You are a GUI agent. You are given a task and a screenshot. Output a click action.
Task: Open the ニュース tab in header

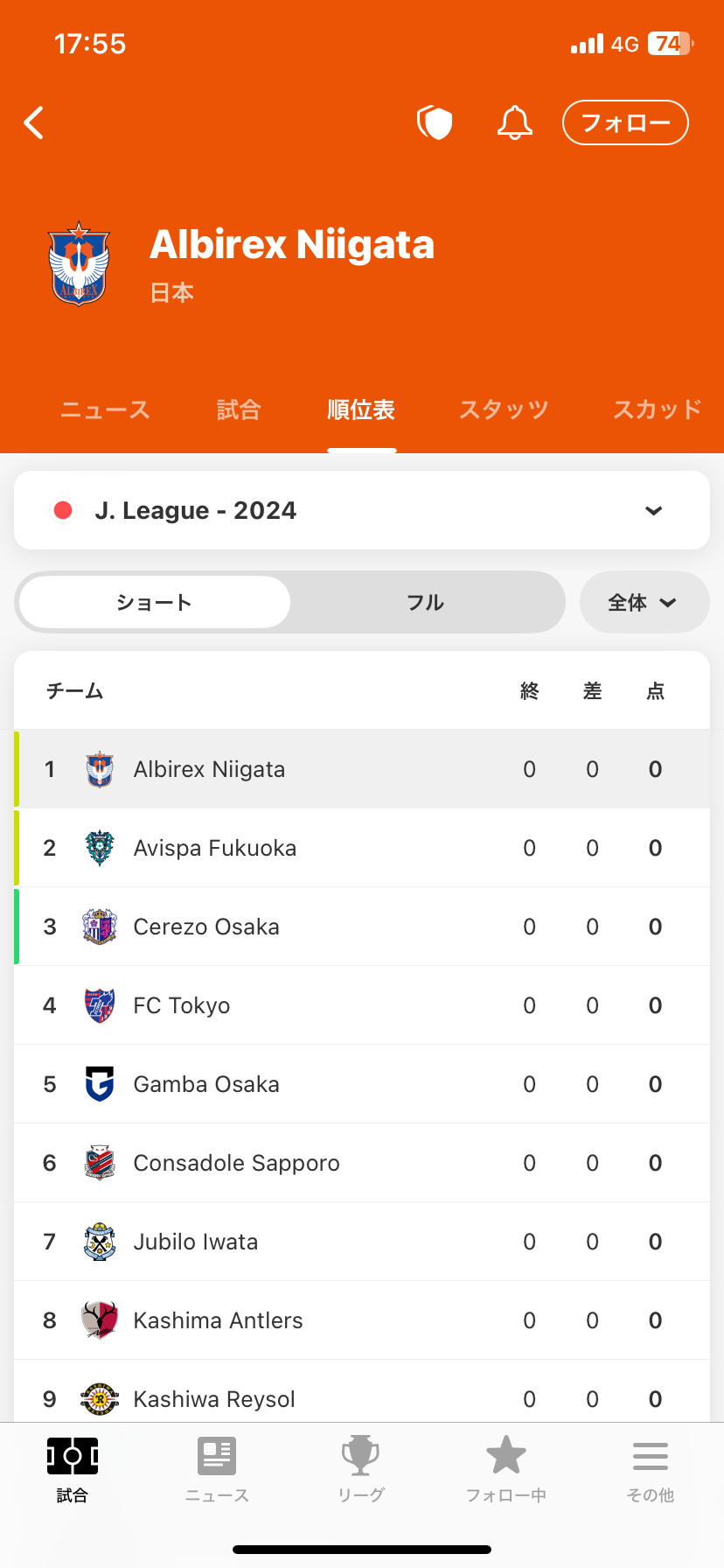point(105,409)
